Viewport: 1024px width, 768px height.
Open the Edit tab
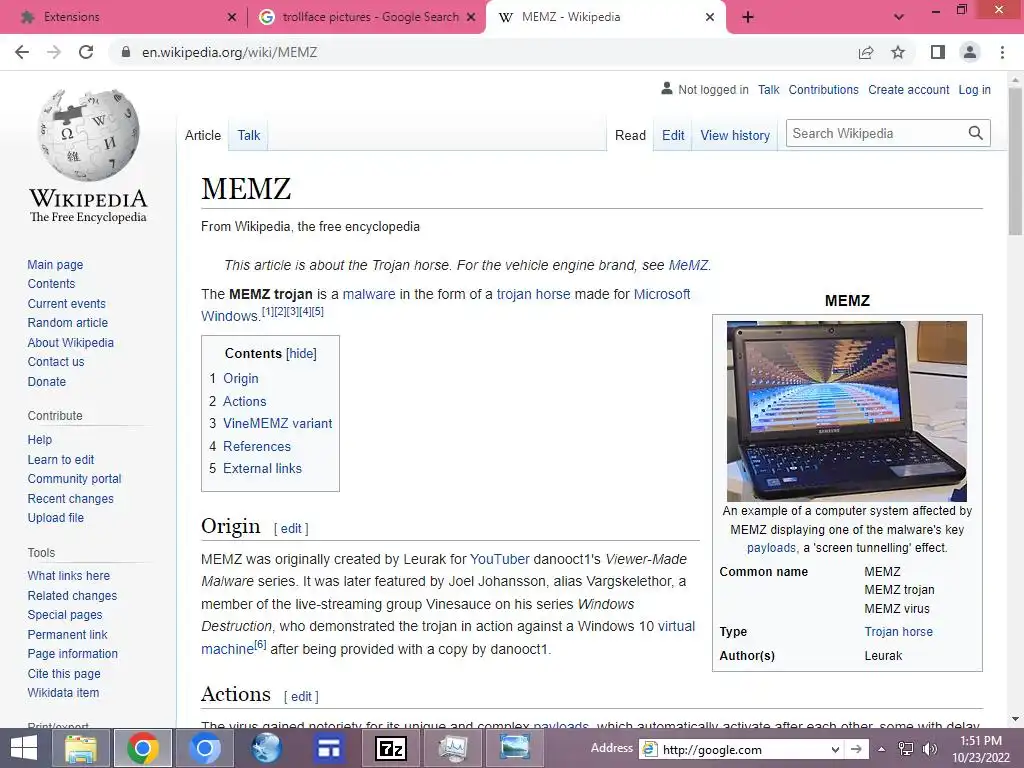click(673, 135)
